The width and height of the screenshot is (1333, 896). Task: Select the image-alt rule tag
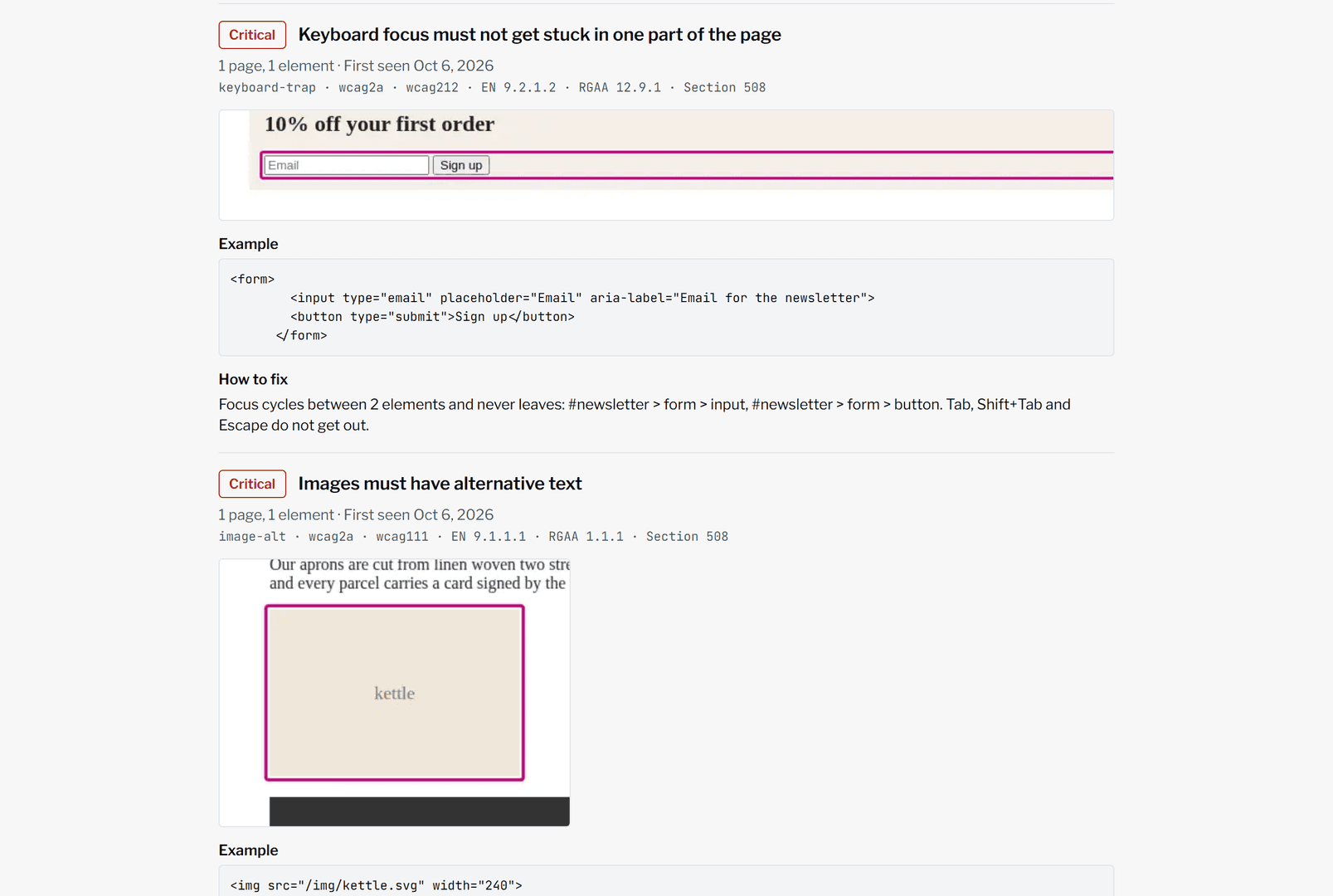(252, 537)
